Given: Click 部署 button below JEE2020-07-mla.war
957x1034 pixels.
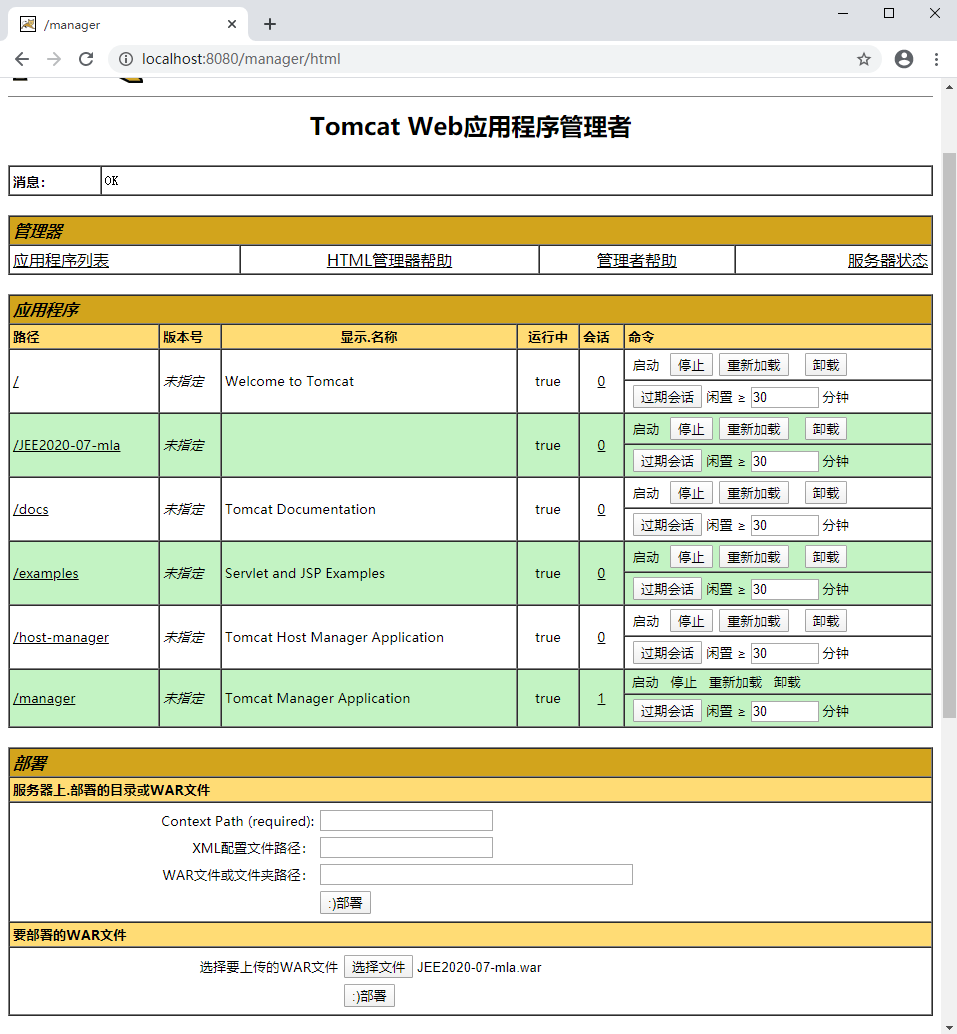Looking at the screenshot, I should (369, 996).
